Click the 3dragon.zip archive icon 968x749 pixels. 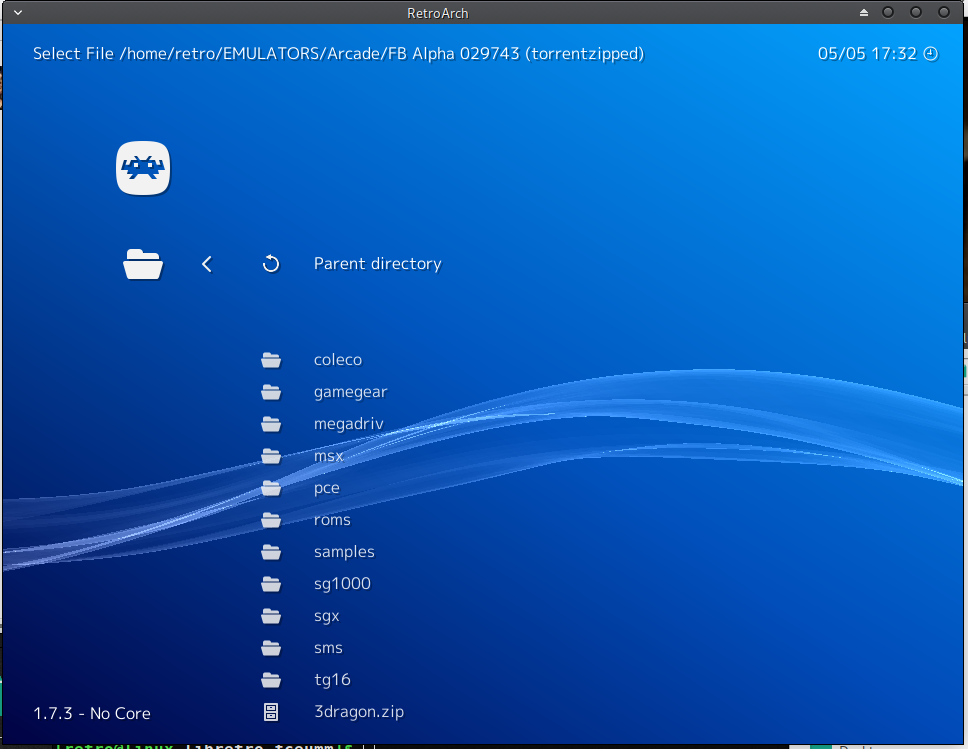click(271, 712)
